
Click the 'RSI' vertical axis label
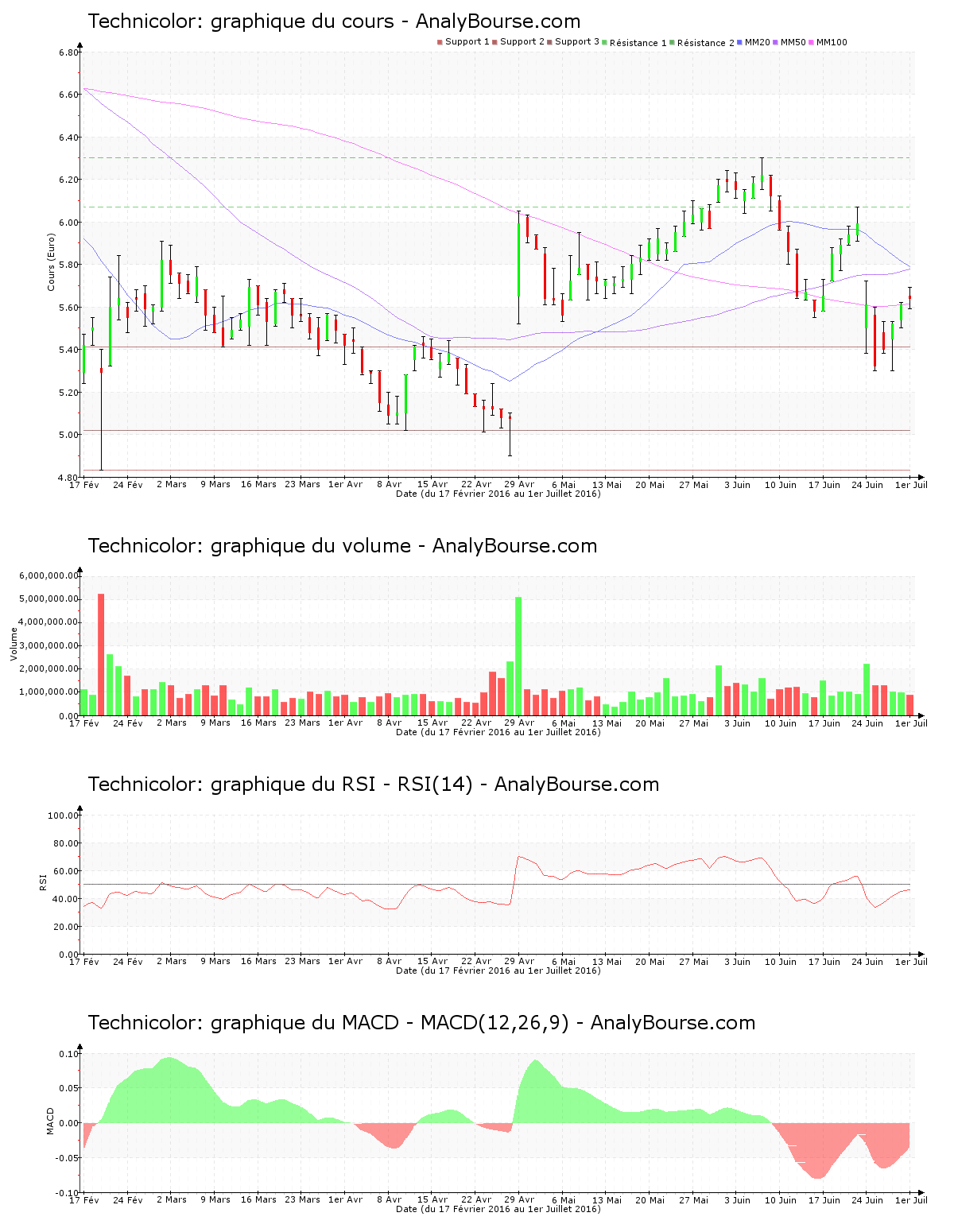coord(43,881)
